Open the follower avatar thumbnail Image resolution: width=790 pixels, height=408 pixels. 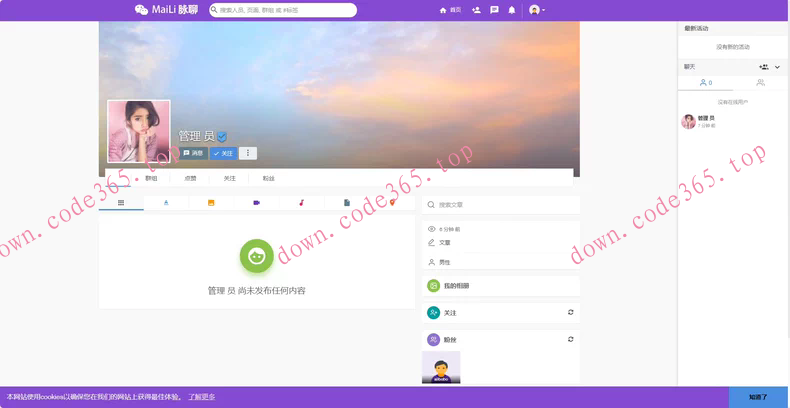[x=441, y=367]
